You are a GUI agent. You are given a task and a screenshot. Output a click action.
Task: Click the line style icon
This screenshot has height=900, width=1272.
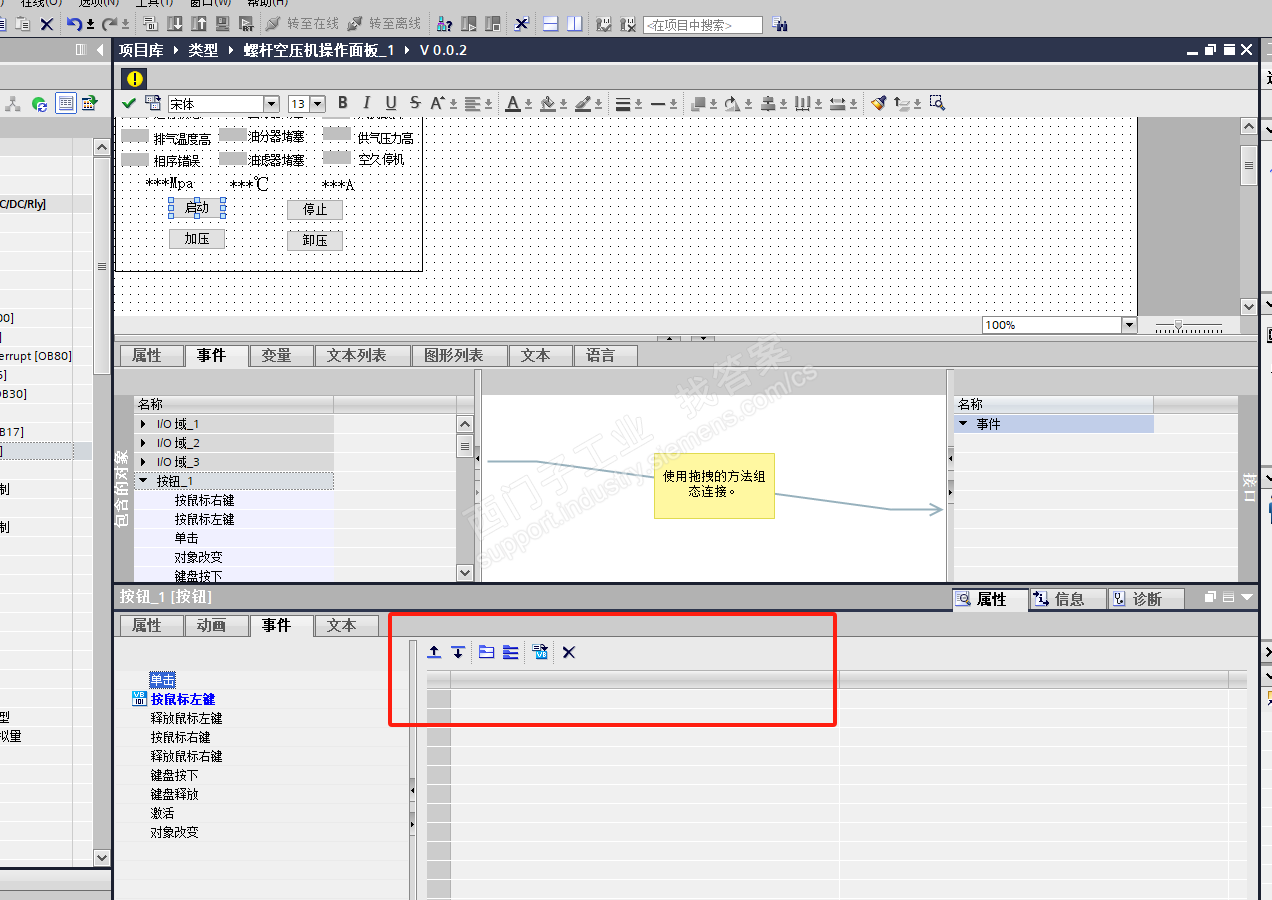(x=657, y=103)
